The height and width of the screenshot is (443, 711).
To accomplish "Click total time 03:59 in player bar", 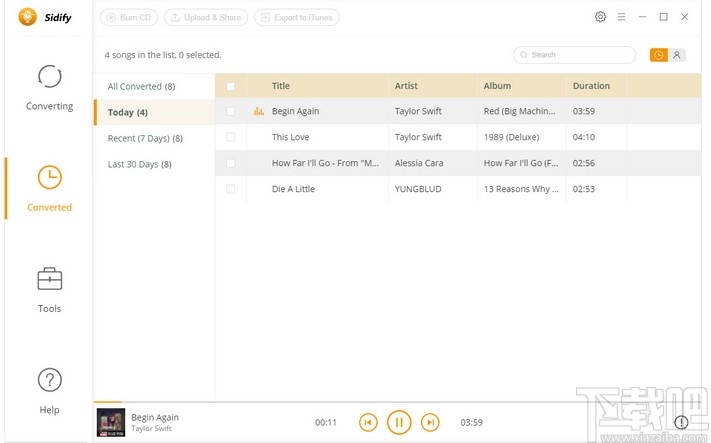I will click(471, 423).
